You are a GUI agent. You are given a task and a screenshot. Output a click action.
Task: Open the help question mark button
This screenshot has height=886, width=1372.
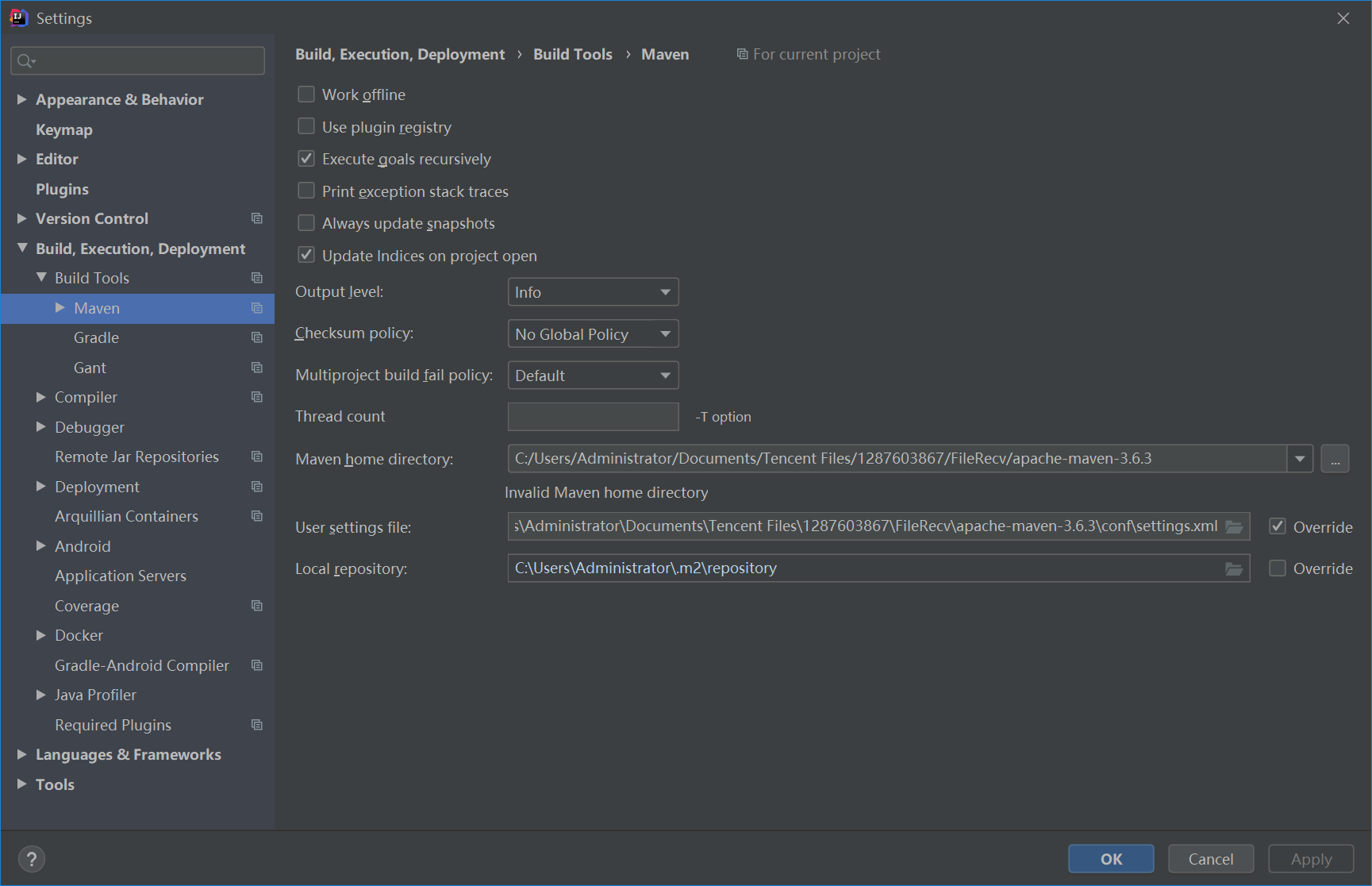coord(32,859)
